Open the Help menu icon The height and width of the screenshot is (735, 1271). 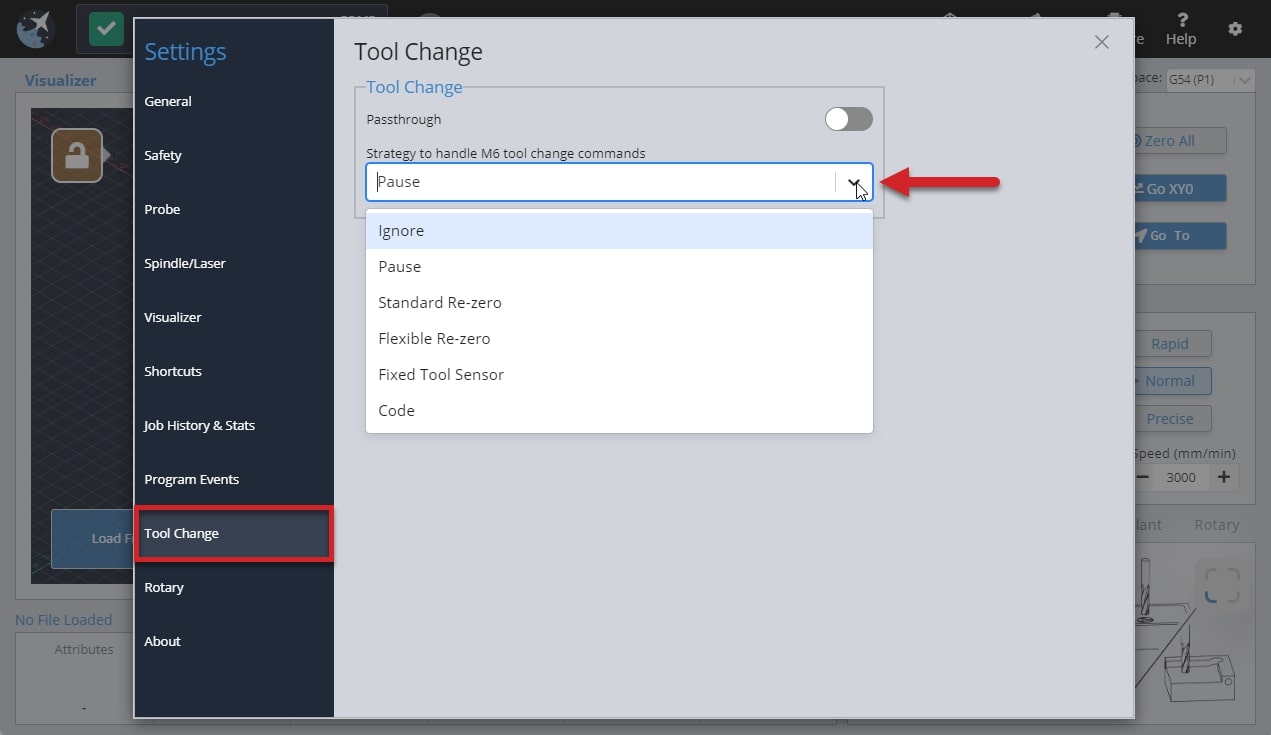pyautogui.click(x=1181, y=29)
